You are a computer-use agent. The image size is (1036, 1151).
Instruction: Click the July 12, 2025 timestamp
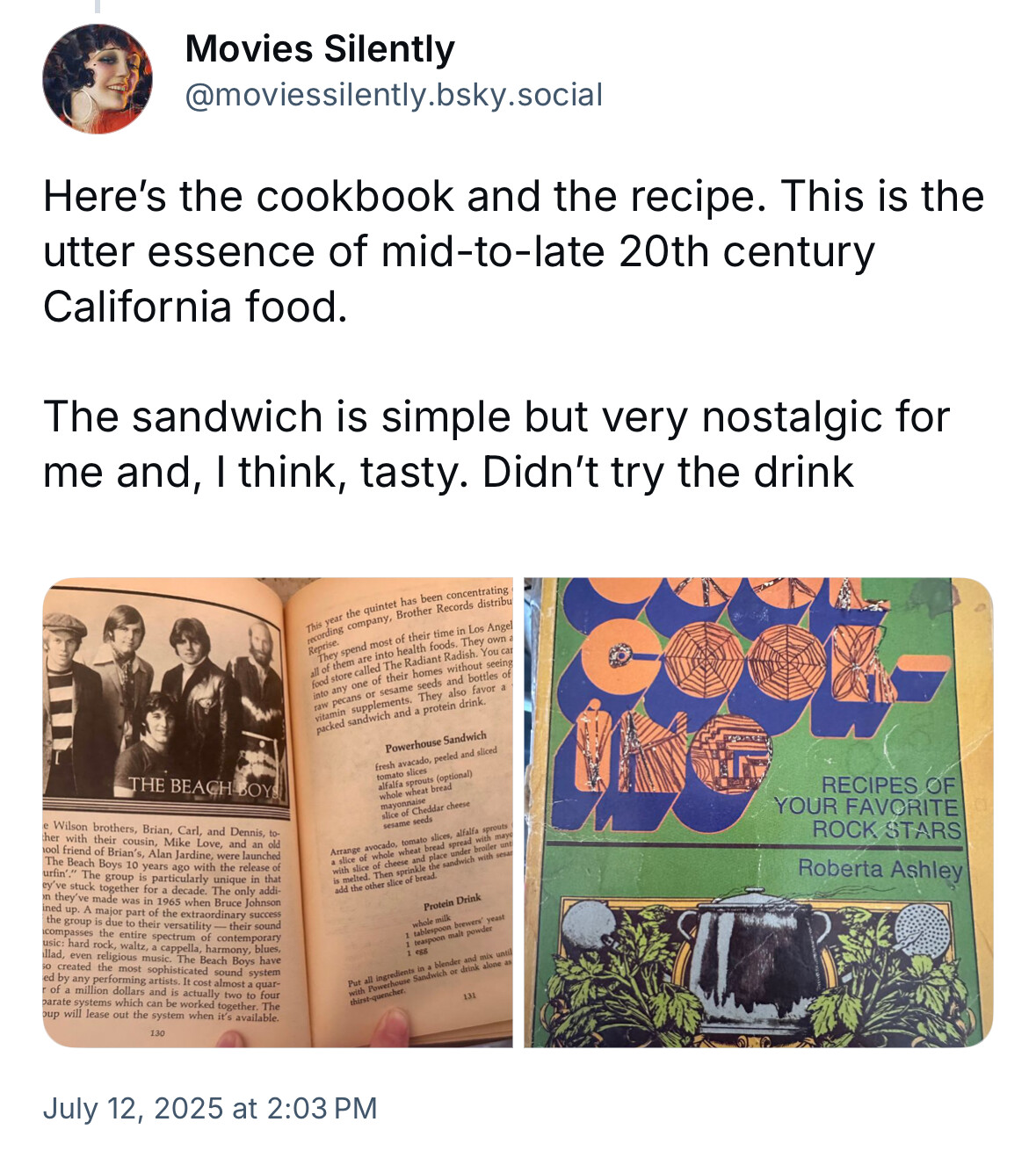(x=210, y=1108)
